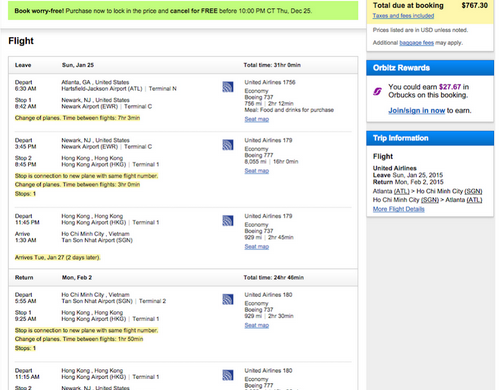Click the Orbucks rewards icon
Image resolution: width=500 pixels, height=390 pixels.
pyautogui.click(x=377, y=91)
